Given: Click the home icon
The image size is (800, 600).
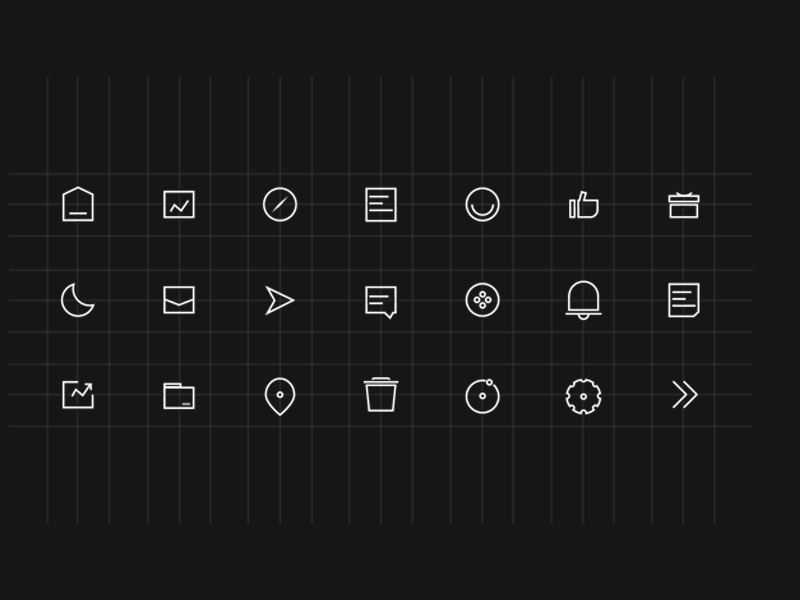Looking at the screenshot, I should pyautogui.click(x=78, y=204).
